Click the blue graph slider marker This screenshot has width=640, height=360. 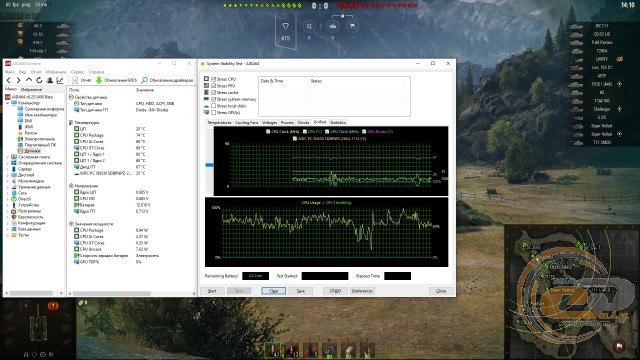pos(209,165)
